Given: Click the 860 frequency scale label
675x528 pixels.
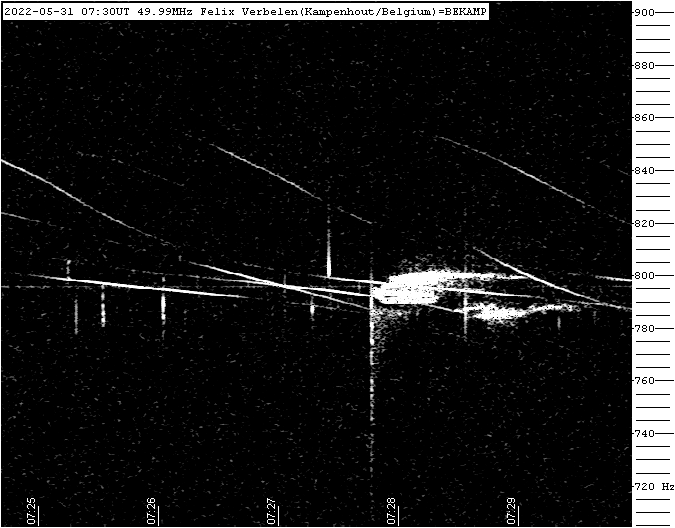Looking at the screenshot, I should pos(644,117).
